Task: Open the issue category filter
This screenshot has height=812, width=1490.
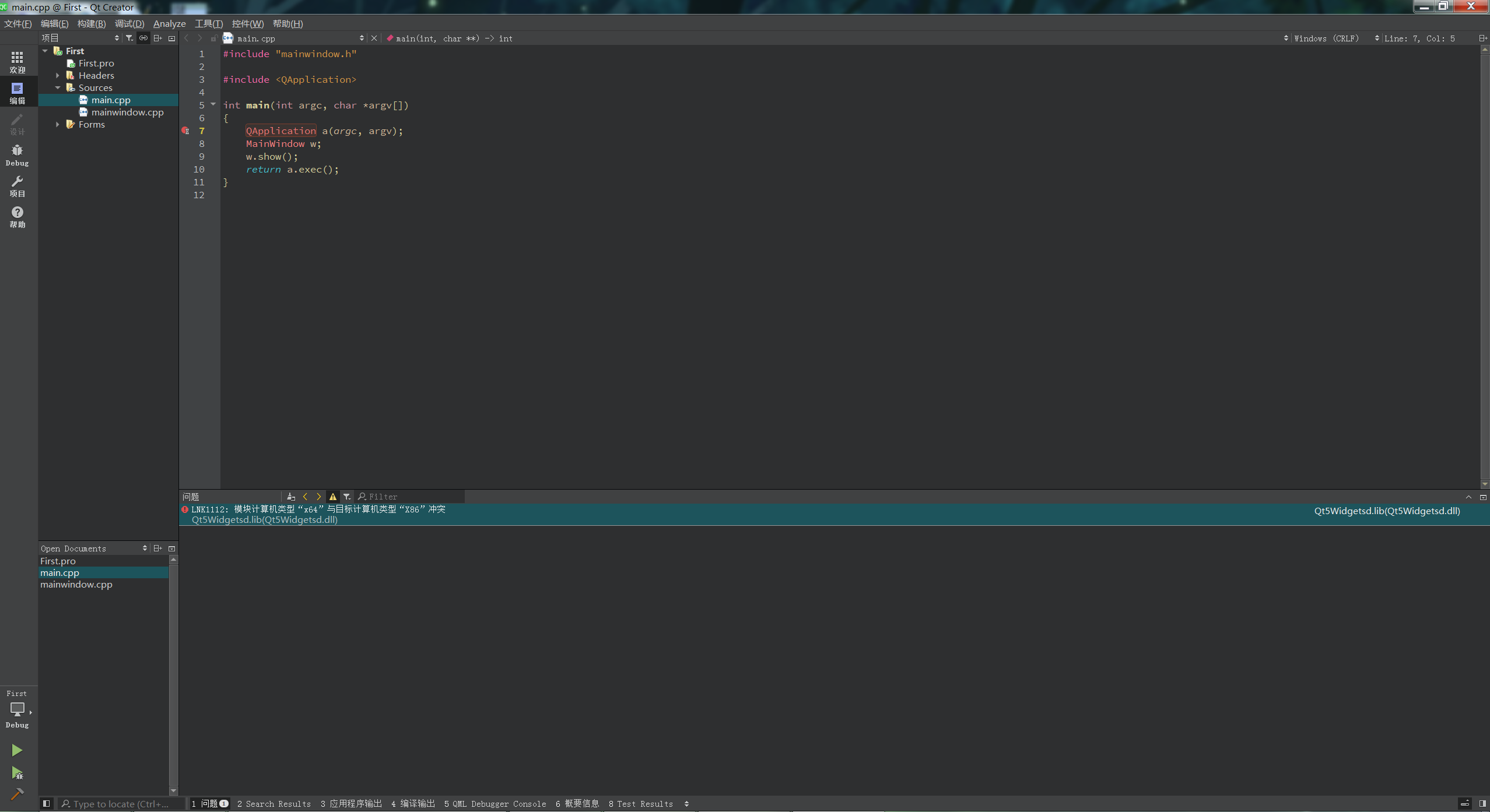Action: (x=347, y=497)
